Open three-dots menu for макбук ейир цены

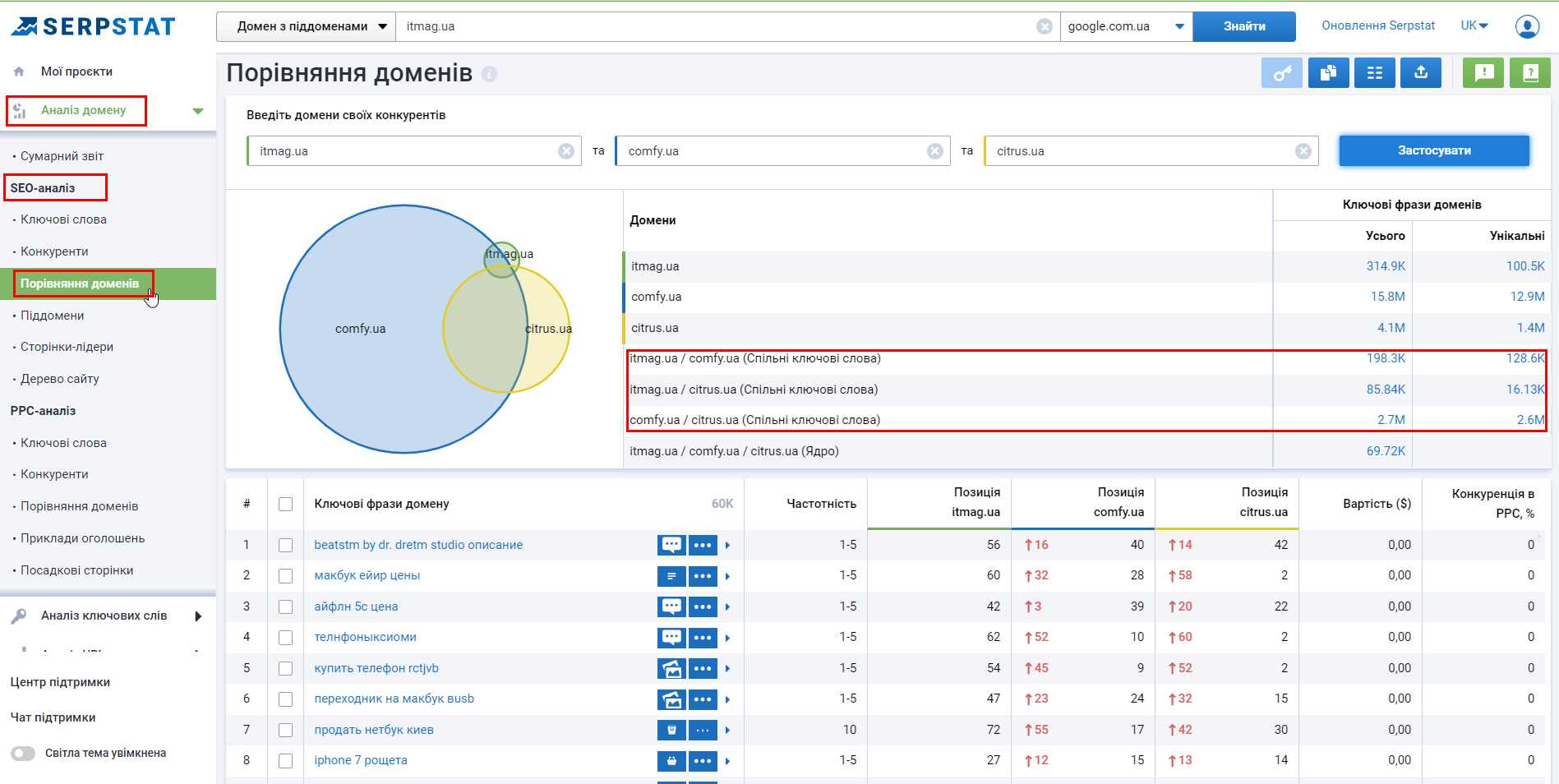(x=703, y=576)
